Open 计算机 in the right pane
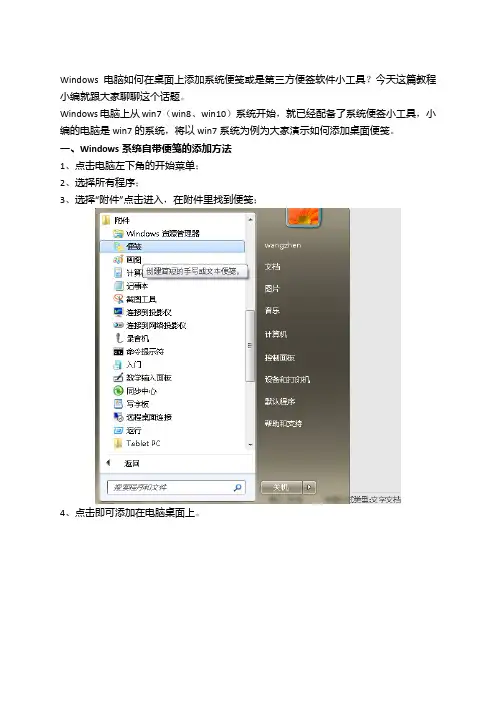 [x=276, y=334]
